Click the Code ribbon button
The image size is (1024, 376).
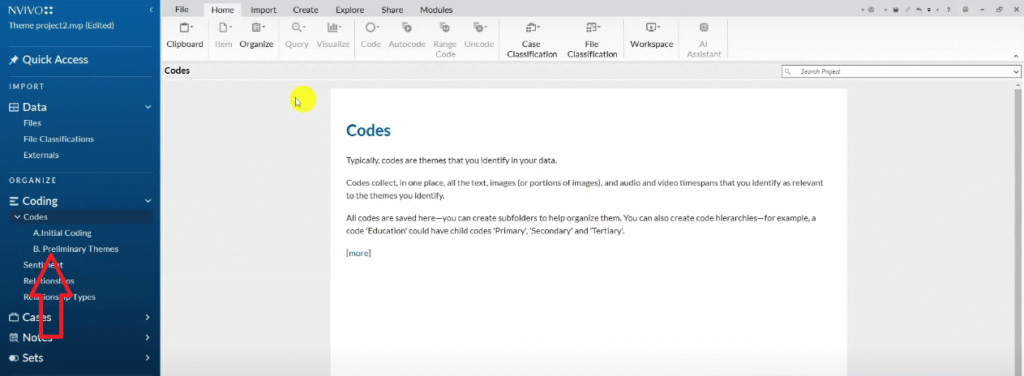click(370, 35)
